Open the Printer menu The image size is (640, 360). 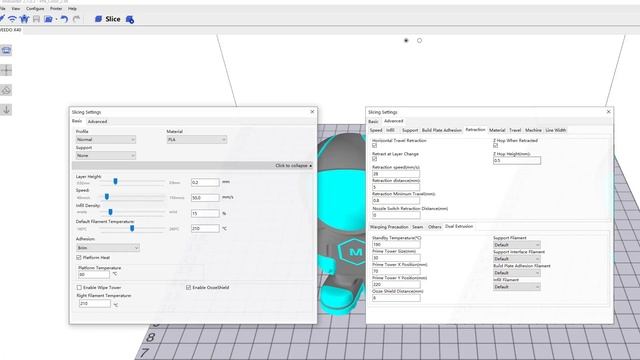click(56, 9)
